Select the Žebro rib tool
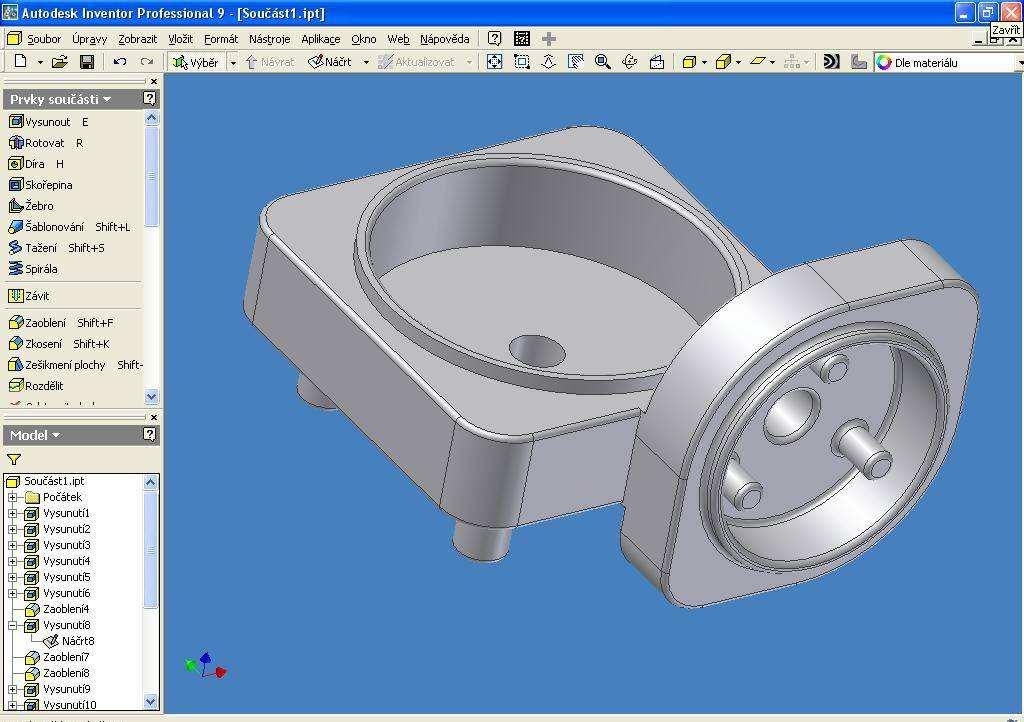The height and width of the screenshot is (722, 1024). pos(31,206)
